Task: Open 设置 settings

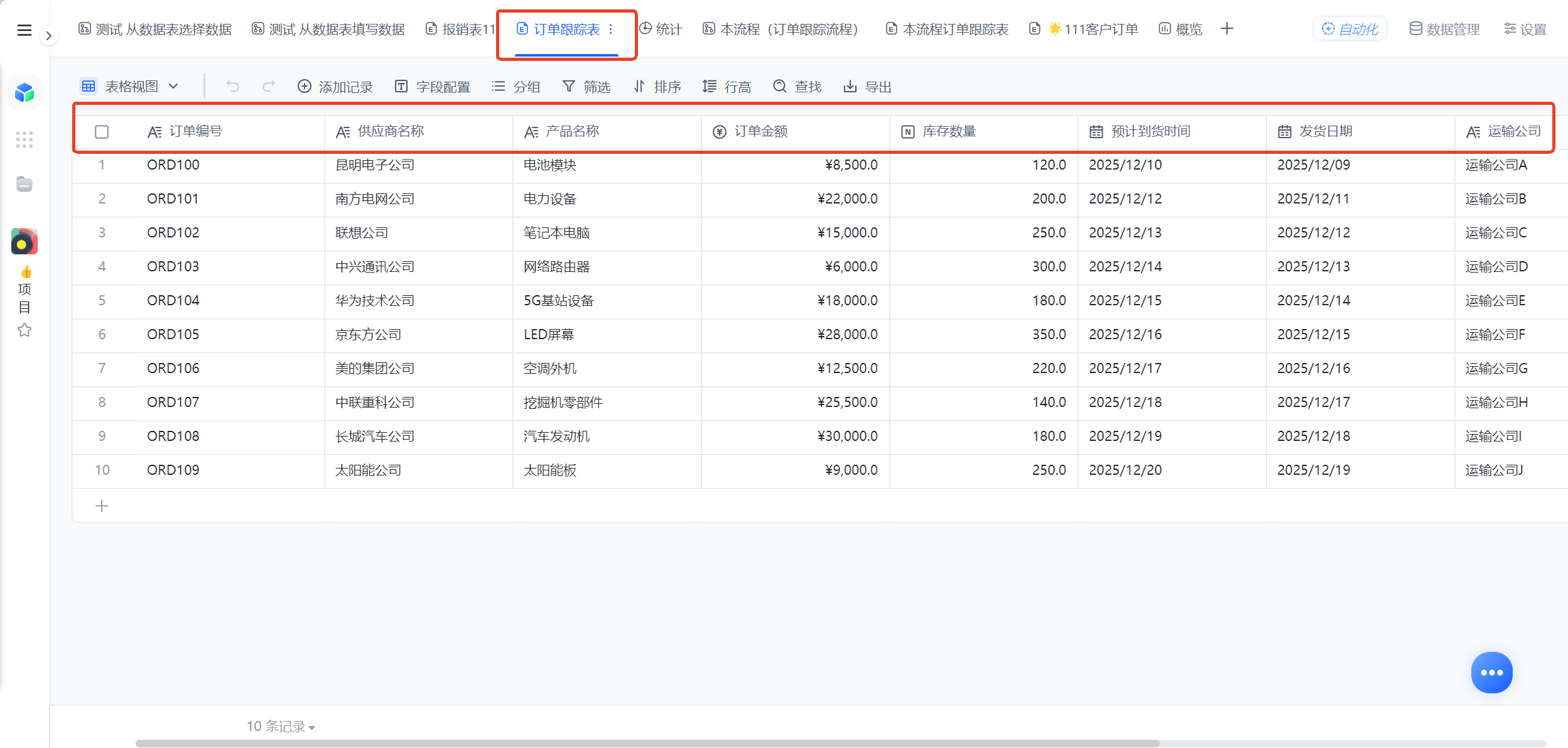Action: (x=1525, y=30)
